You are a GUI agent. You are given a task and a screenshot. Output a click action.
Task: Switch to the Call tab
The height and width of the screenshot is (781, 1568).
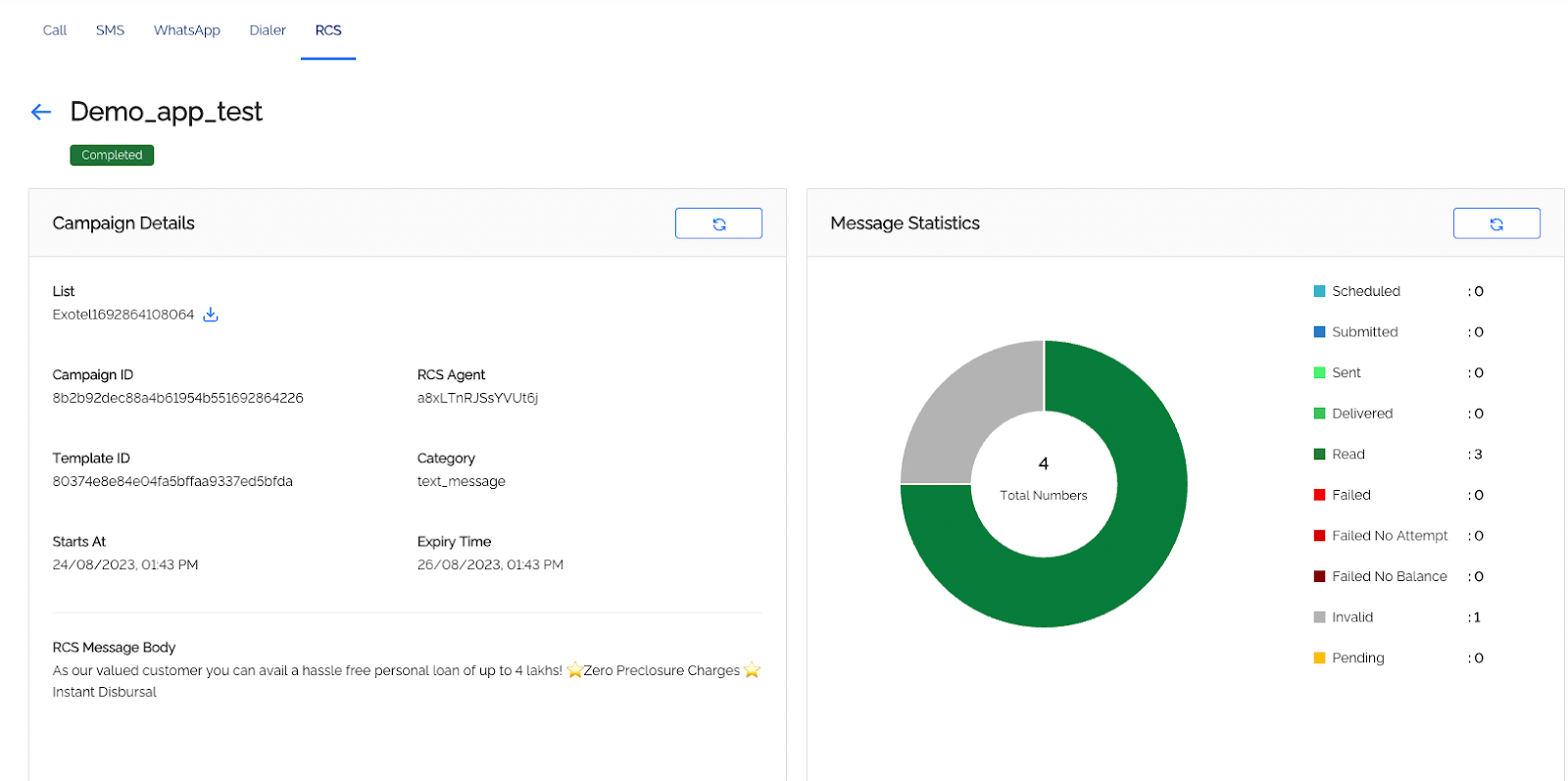click(55, 30)
